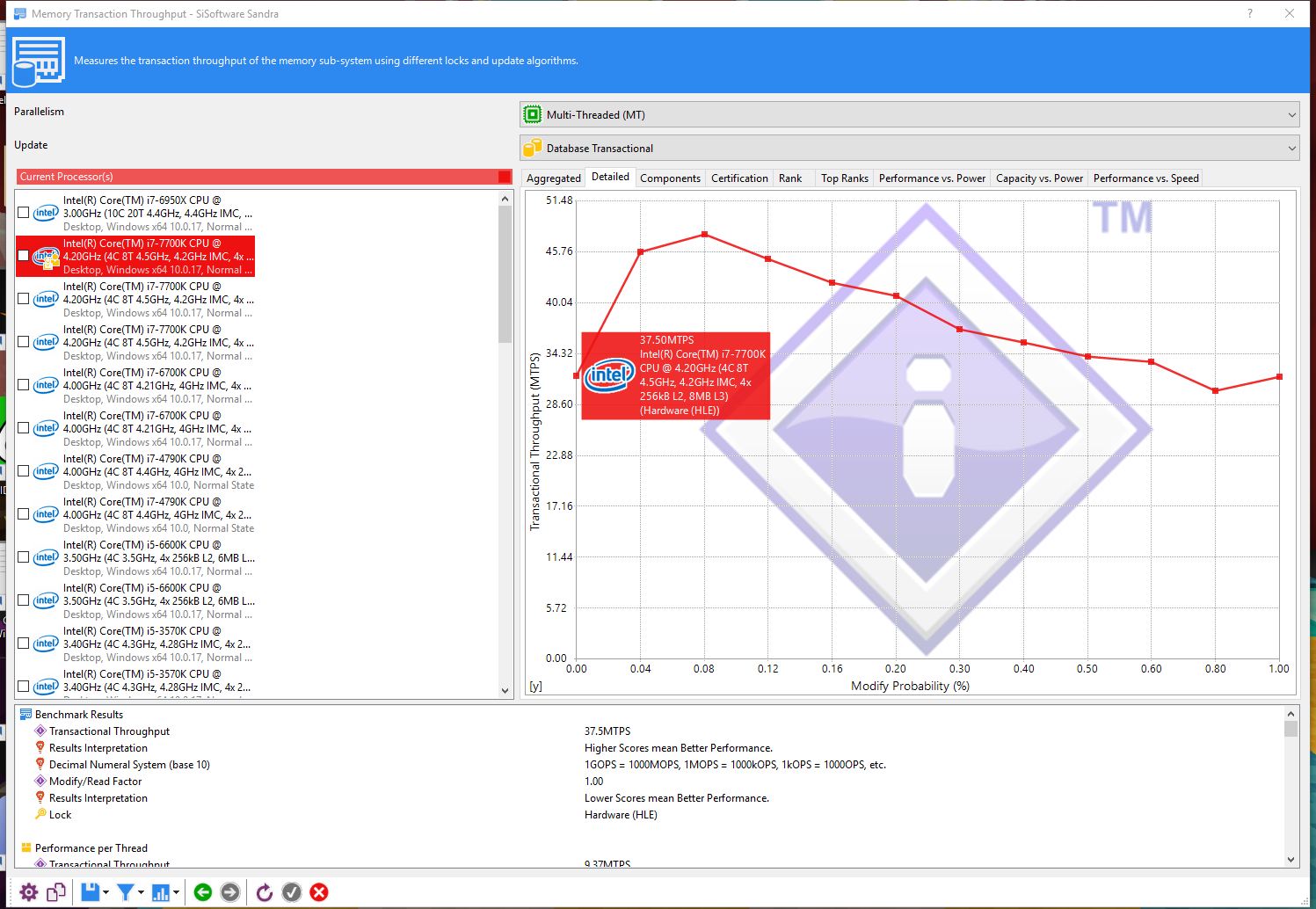Image resolution: width=1316 pixels, height=909 pixels.
Task: Open the settings gear in bottom toolbar
Action: (28, 892)
